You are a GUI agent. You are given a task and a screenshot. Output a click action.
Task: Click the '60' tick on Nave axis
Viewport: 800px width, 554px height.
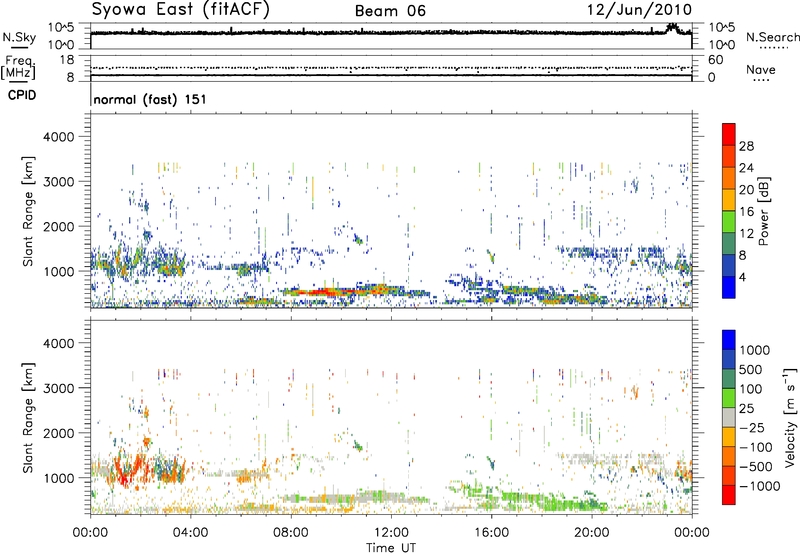click(716, 60)
